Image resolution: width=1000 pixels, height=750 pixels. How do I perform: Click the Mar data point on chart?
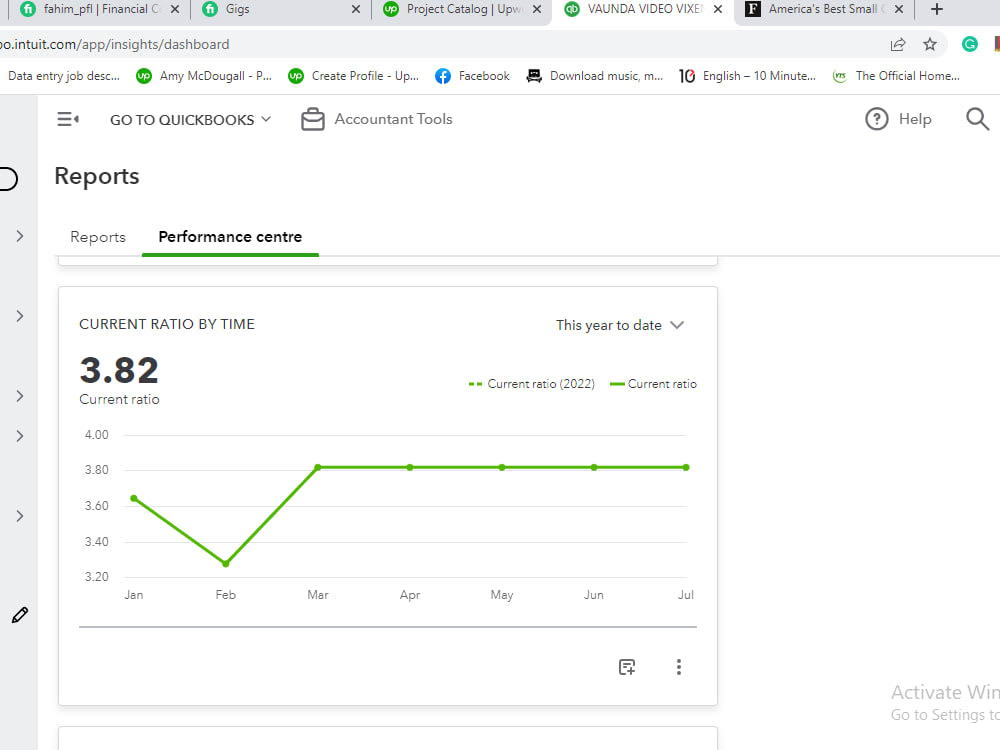pyautogui.click(x=318, y=467)
